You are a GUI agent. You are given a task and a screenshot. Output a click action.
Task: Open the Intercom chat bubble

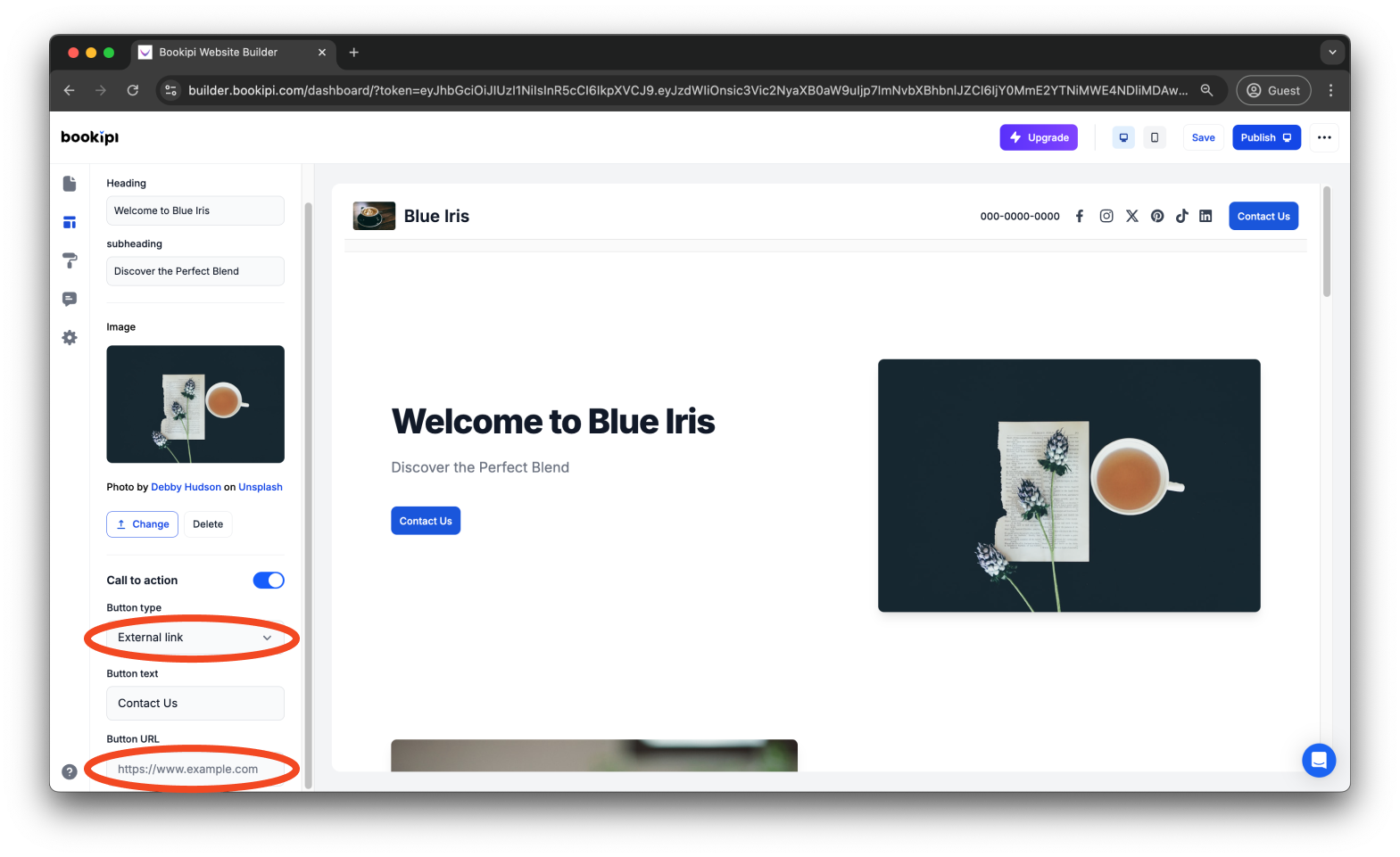(x=1319, y=761)
